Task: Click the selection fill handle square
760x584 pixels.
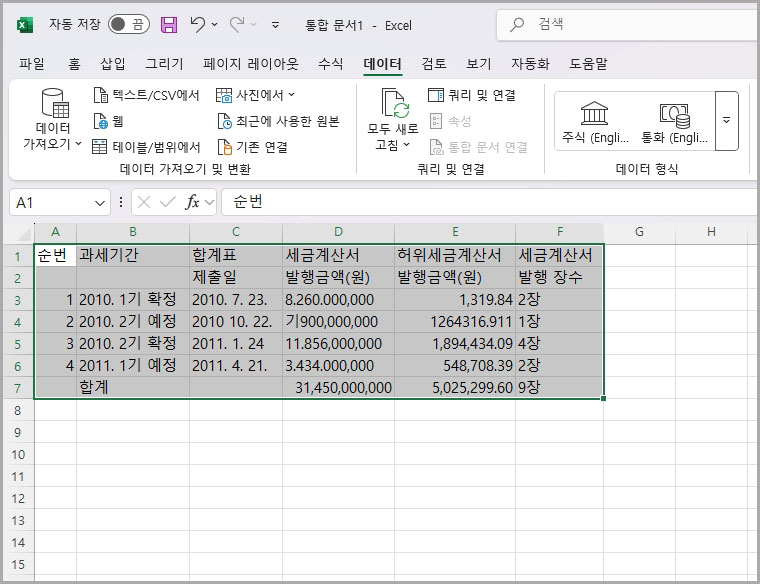Action: (x=603, y=398)
